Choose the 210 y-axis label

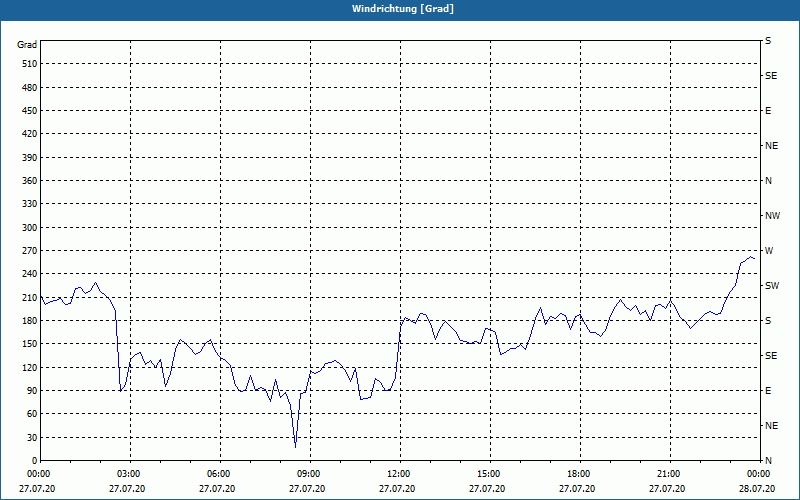[31, 297]
